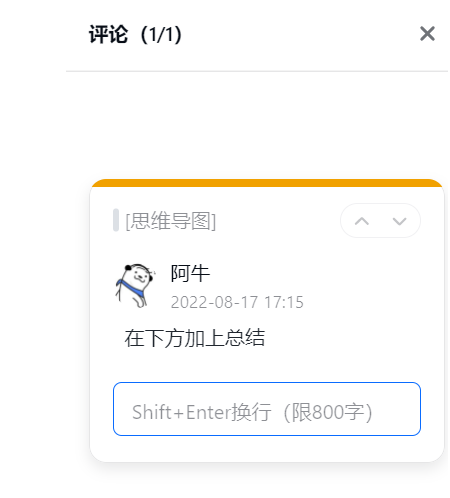This screenshot has width=450, height=498.
Task: Click the comment timestamp 2022-08-17 17:15
Action: coord(237,302)
